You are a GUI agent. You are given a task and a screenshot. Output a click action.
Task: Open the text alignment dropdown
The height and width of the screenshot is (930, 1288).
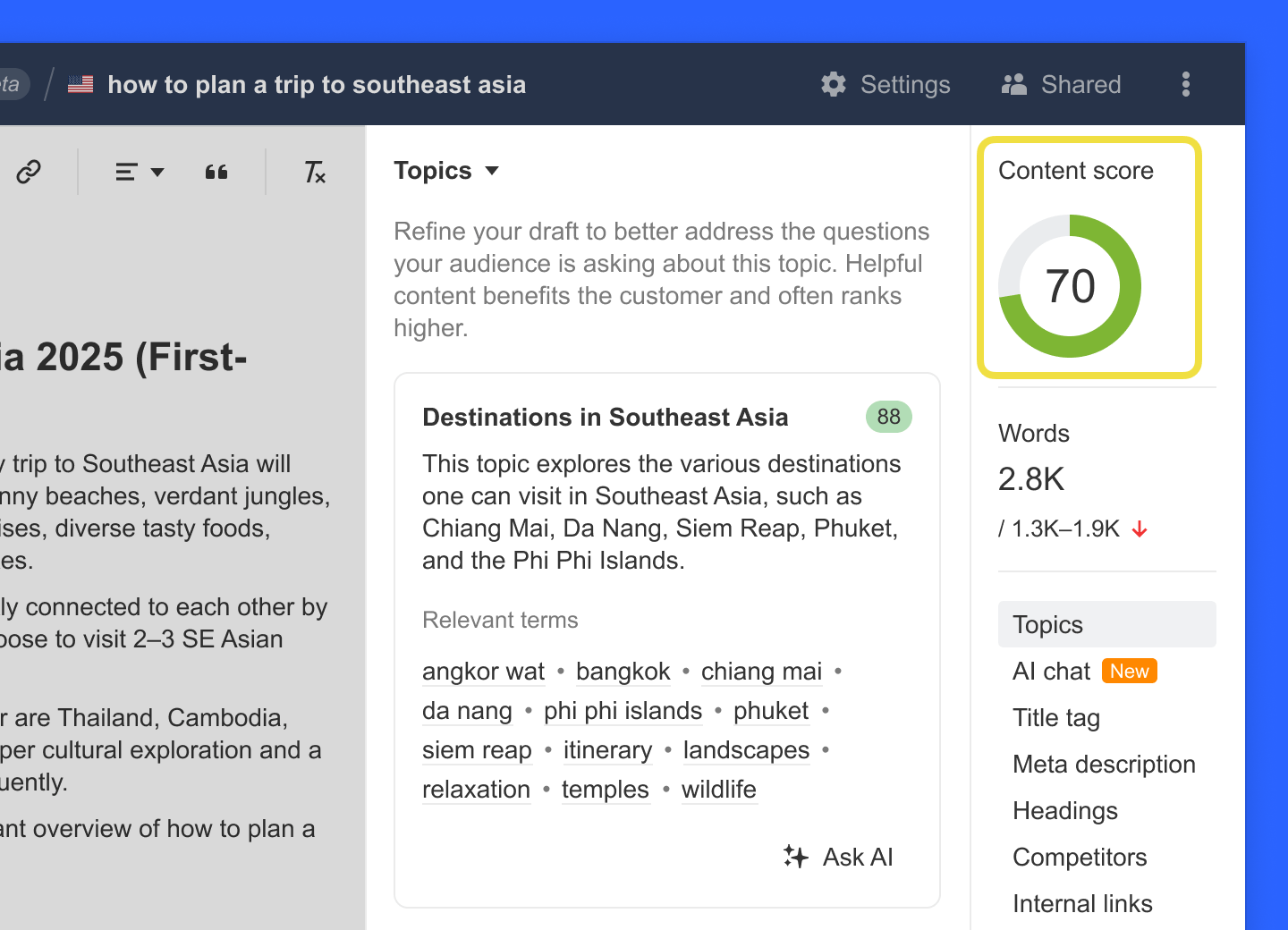point(140,172)
